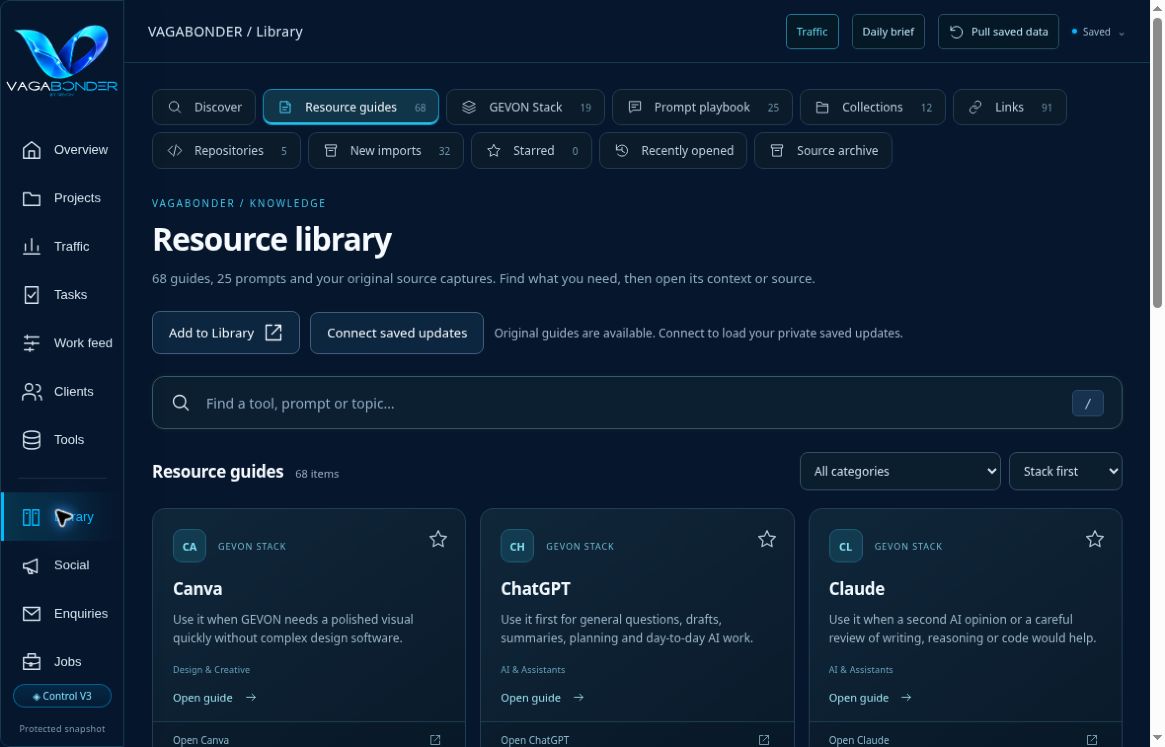Click the page vertical scrollbar
1165x747 pixels.
coord(1157,162)
